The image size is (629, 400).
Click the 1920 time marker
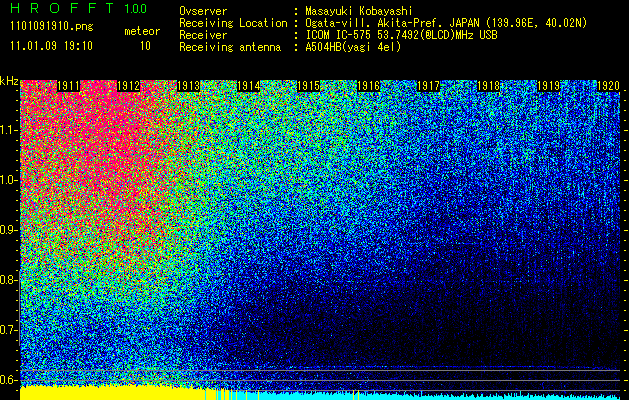pos(609,86)
